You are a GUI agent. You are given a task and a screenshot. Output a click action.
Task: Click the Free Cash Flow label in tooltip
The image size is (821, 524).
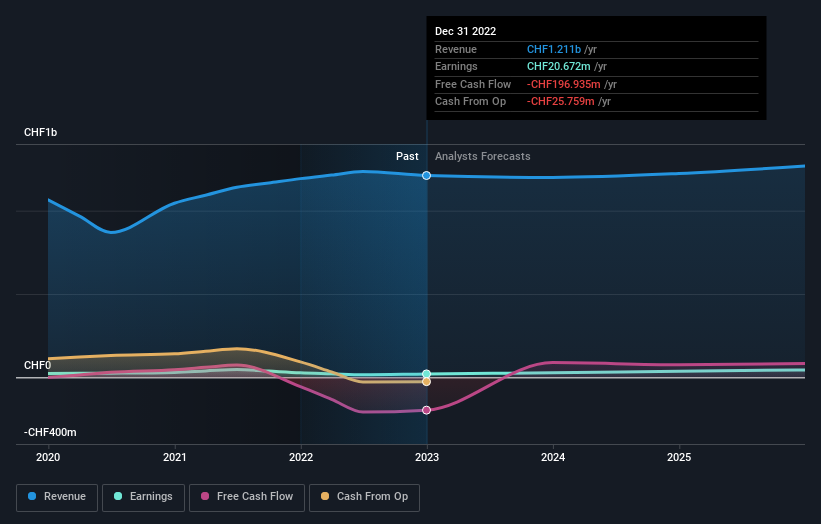click(x=473, y=84)
